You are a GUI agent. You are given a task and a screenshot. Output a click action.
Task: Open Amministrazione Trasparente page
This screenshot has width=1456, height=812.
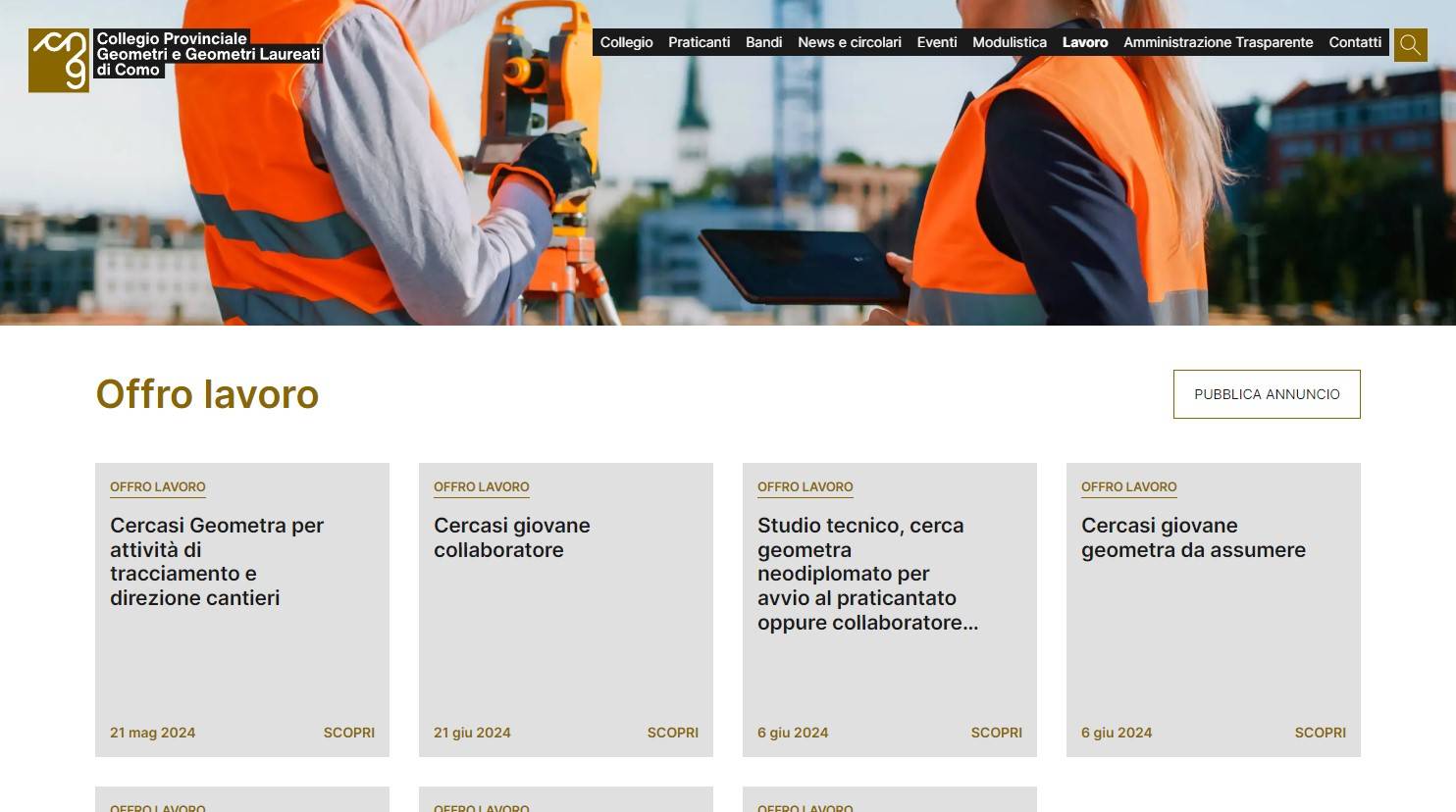[x=1218, y=42]
